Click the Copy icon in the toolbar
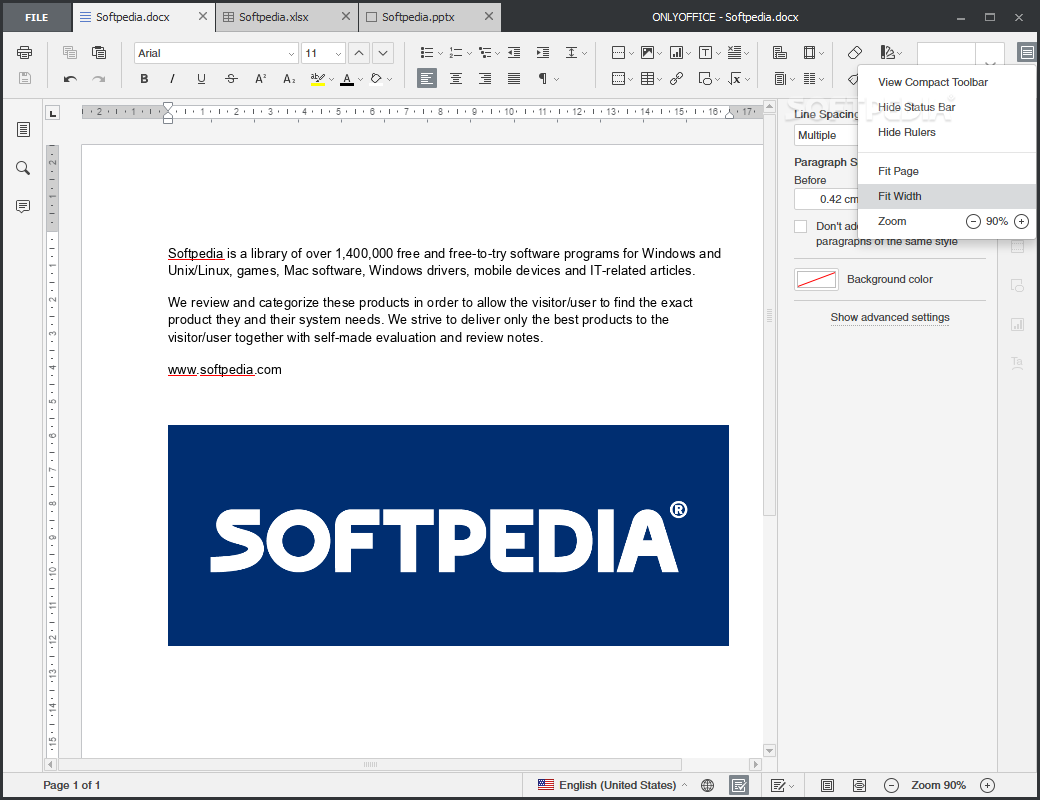 tap(70, 52)
